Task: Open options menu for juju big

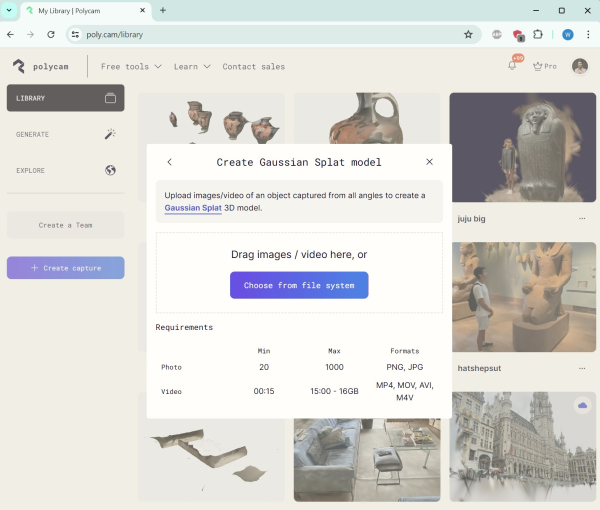Action: [x=582, y=218]
